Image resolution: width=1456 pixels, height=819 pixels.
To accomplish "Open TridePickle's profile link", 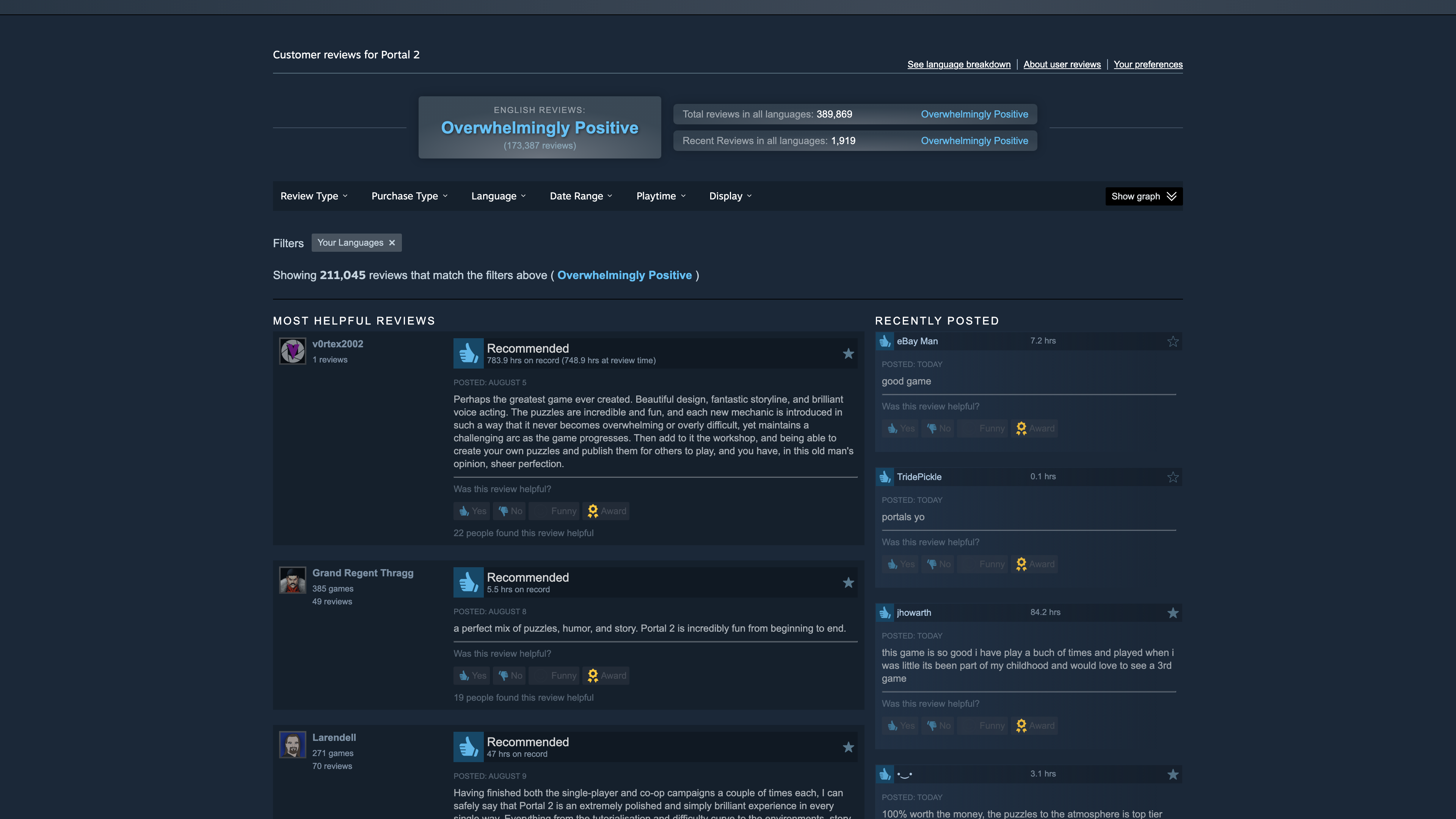I will pyautogui.click(x=919, y=477).
